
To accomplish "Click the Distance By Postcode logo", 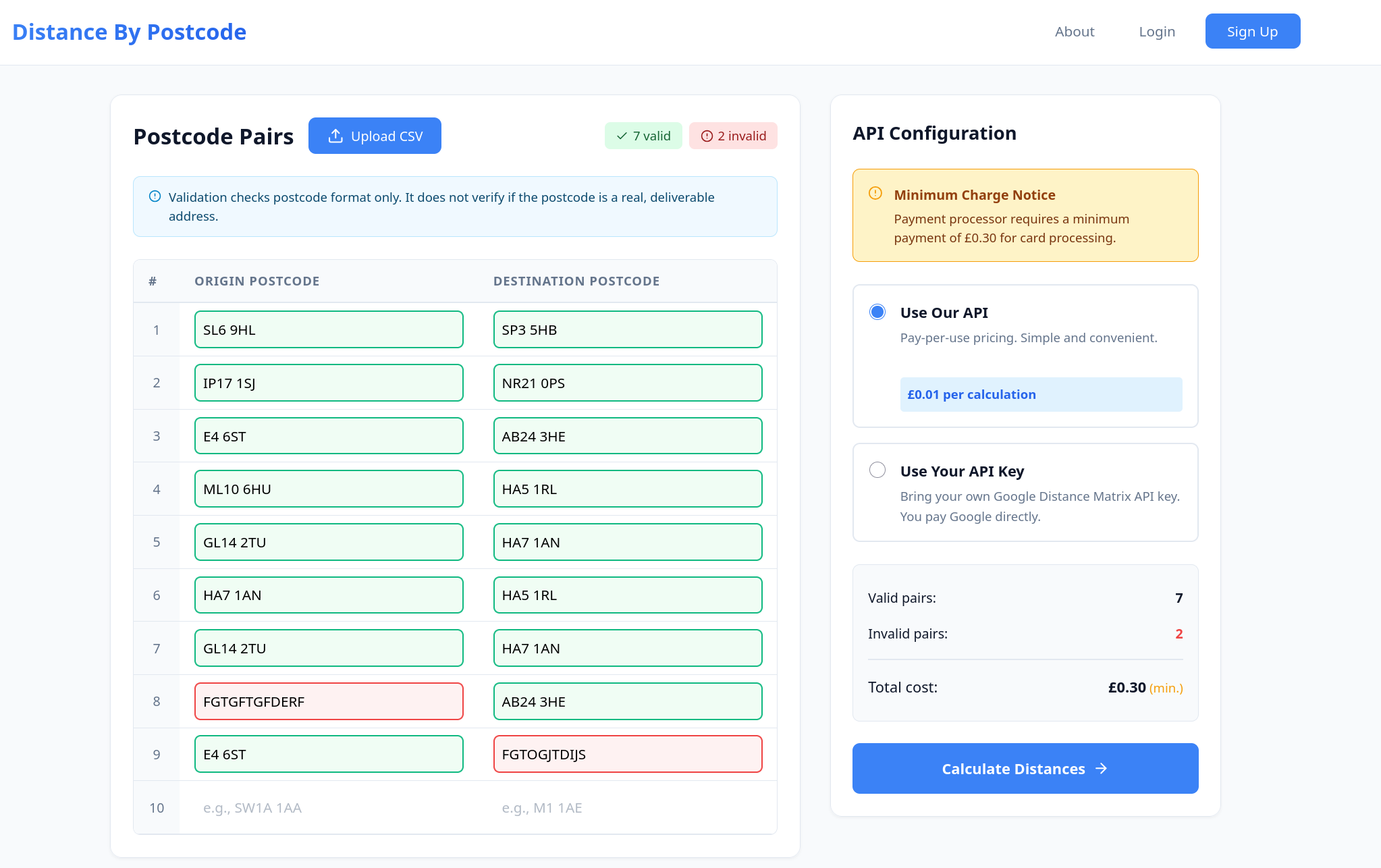I will point(129,32).
